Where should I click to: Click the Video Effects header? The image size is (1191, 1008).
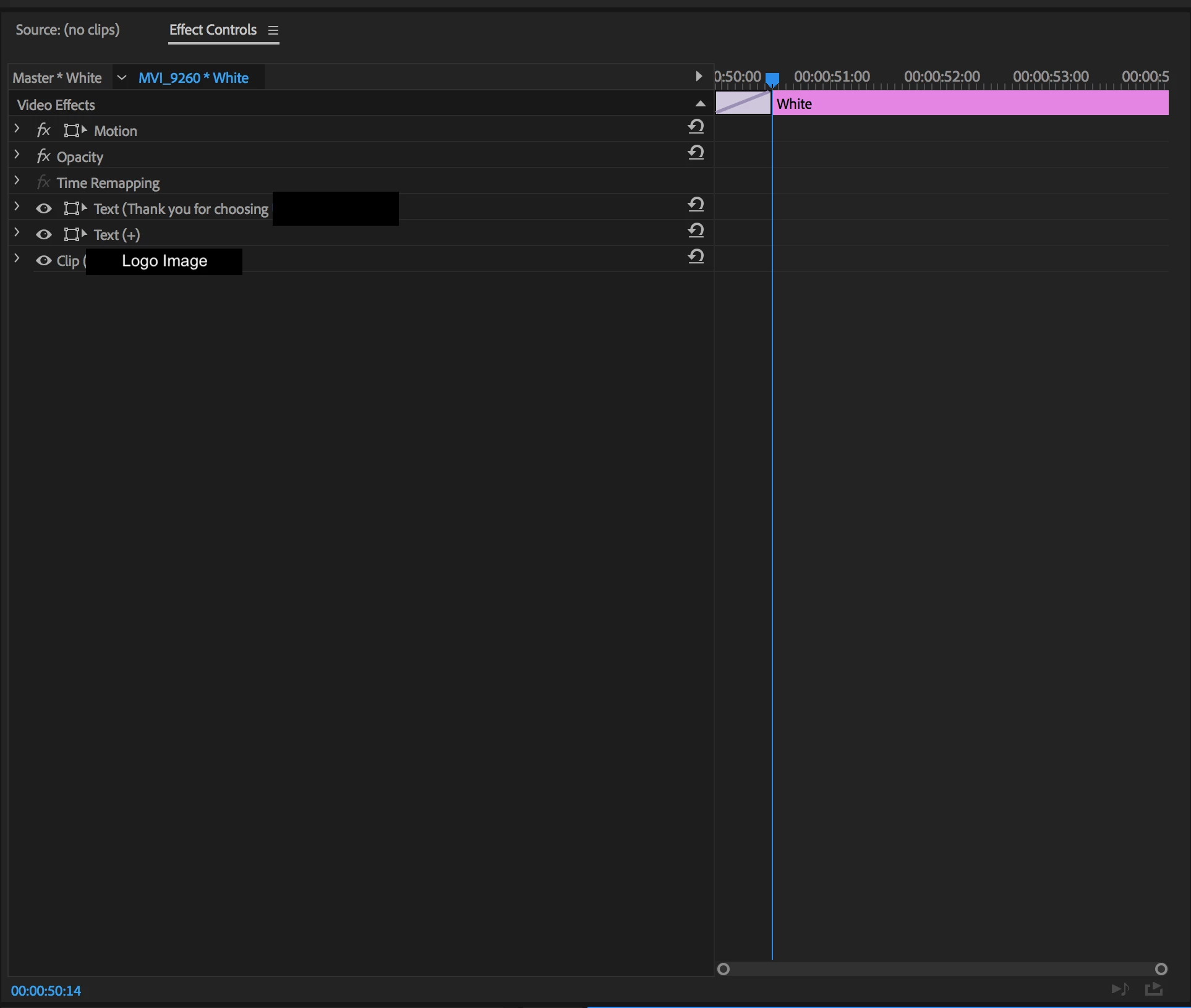pyautogui.click(x=56, y=105)
